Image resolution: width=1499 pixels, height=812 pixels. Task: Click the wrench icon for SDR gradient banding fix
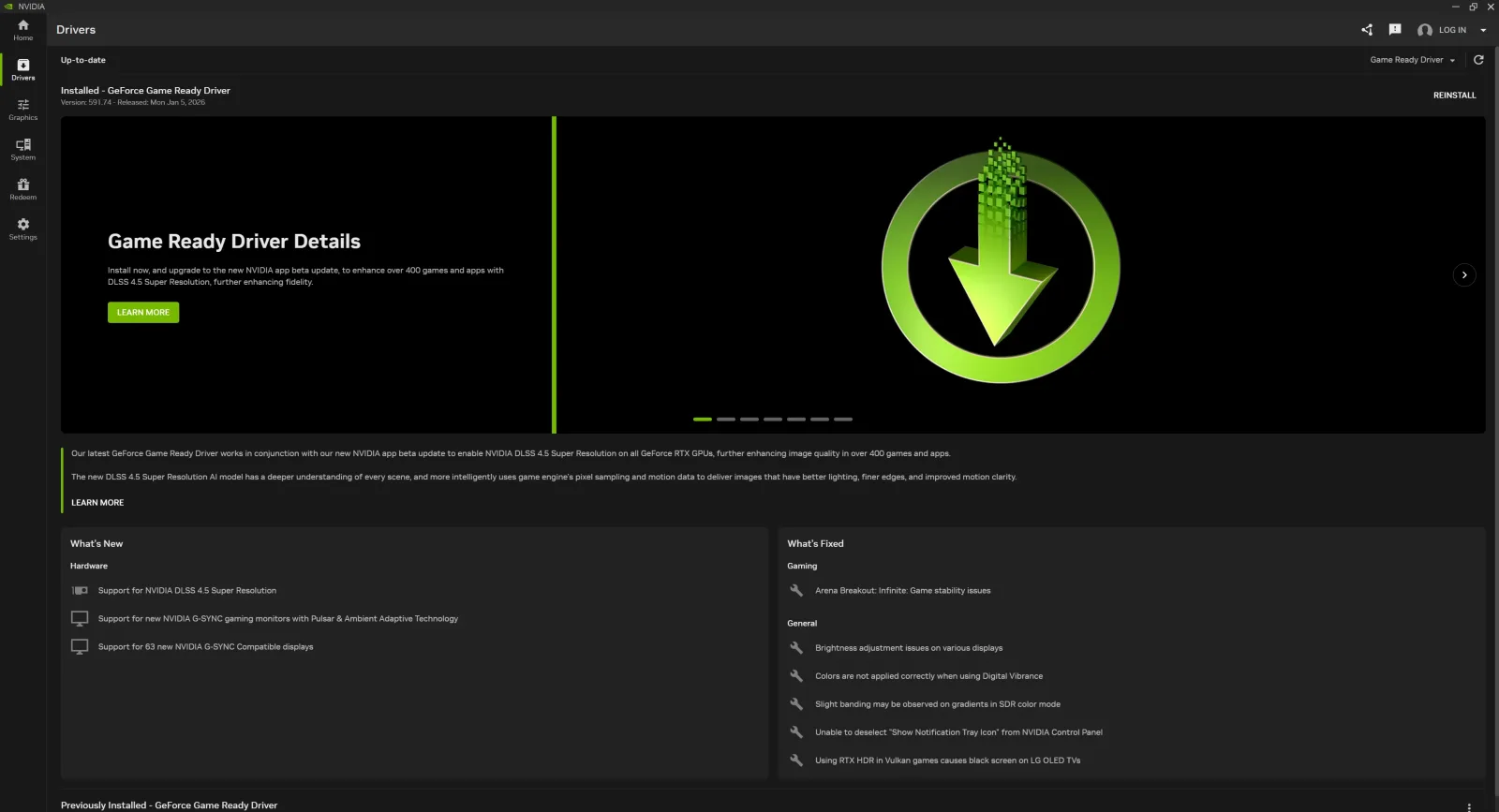[796, 704]
